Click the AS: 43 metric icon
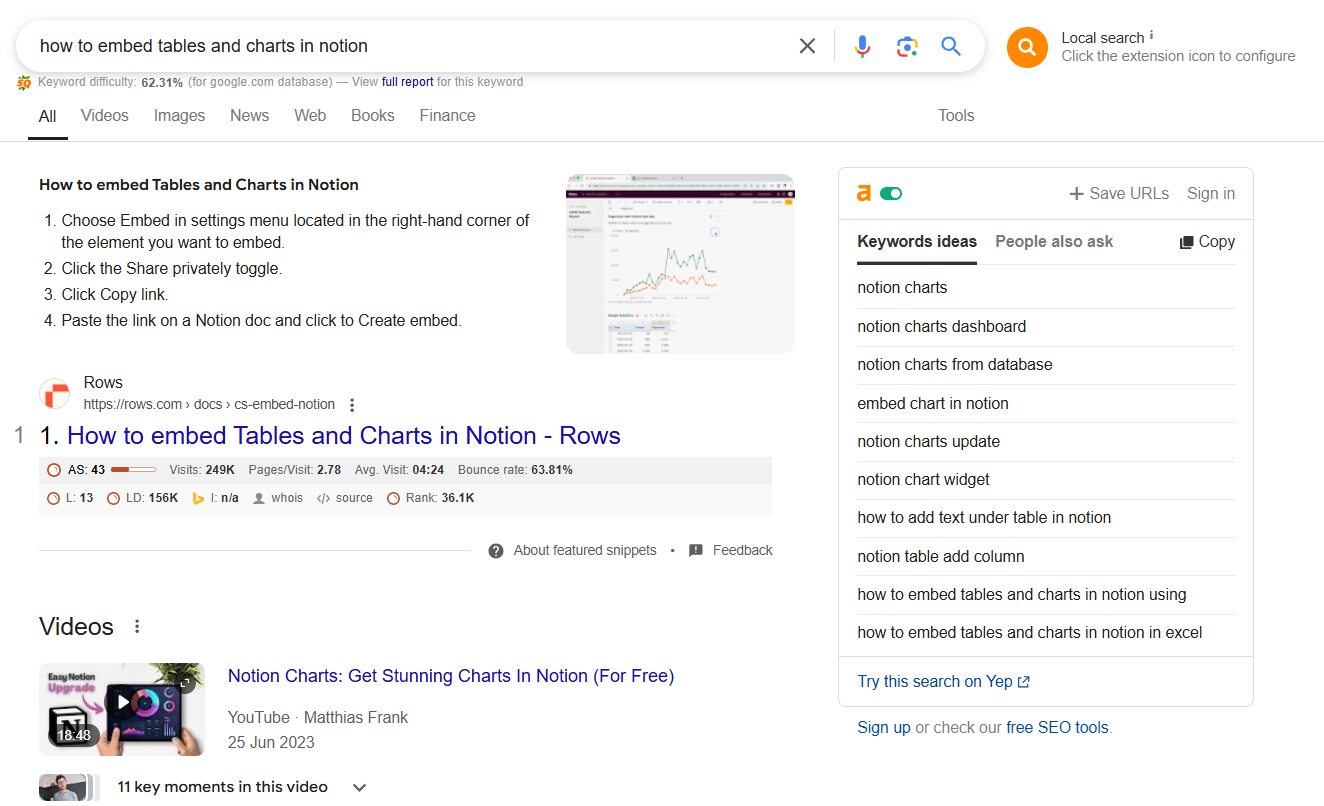This screenshot has height=806, width=1324. pos(54,470)
